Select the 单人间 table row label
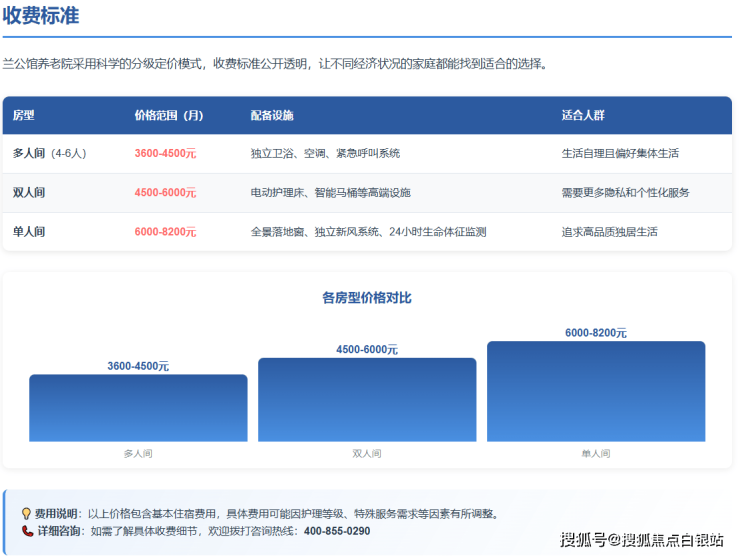740x556 pixels. point(29,232)
